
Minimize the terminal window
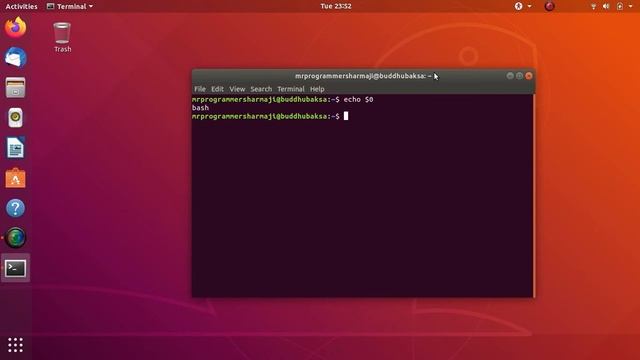point(510,76)
